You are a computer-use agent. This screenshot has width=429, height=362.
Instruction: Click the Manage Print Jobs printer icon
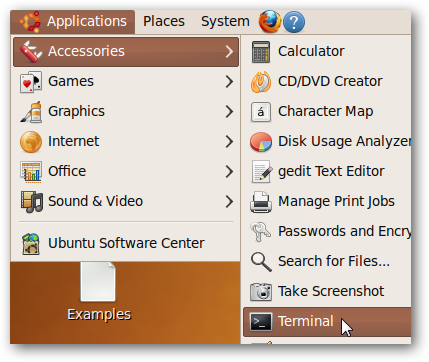click(261, 202)
